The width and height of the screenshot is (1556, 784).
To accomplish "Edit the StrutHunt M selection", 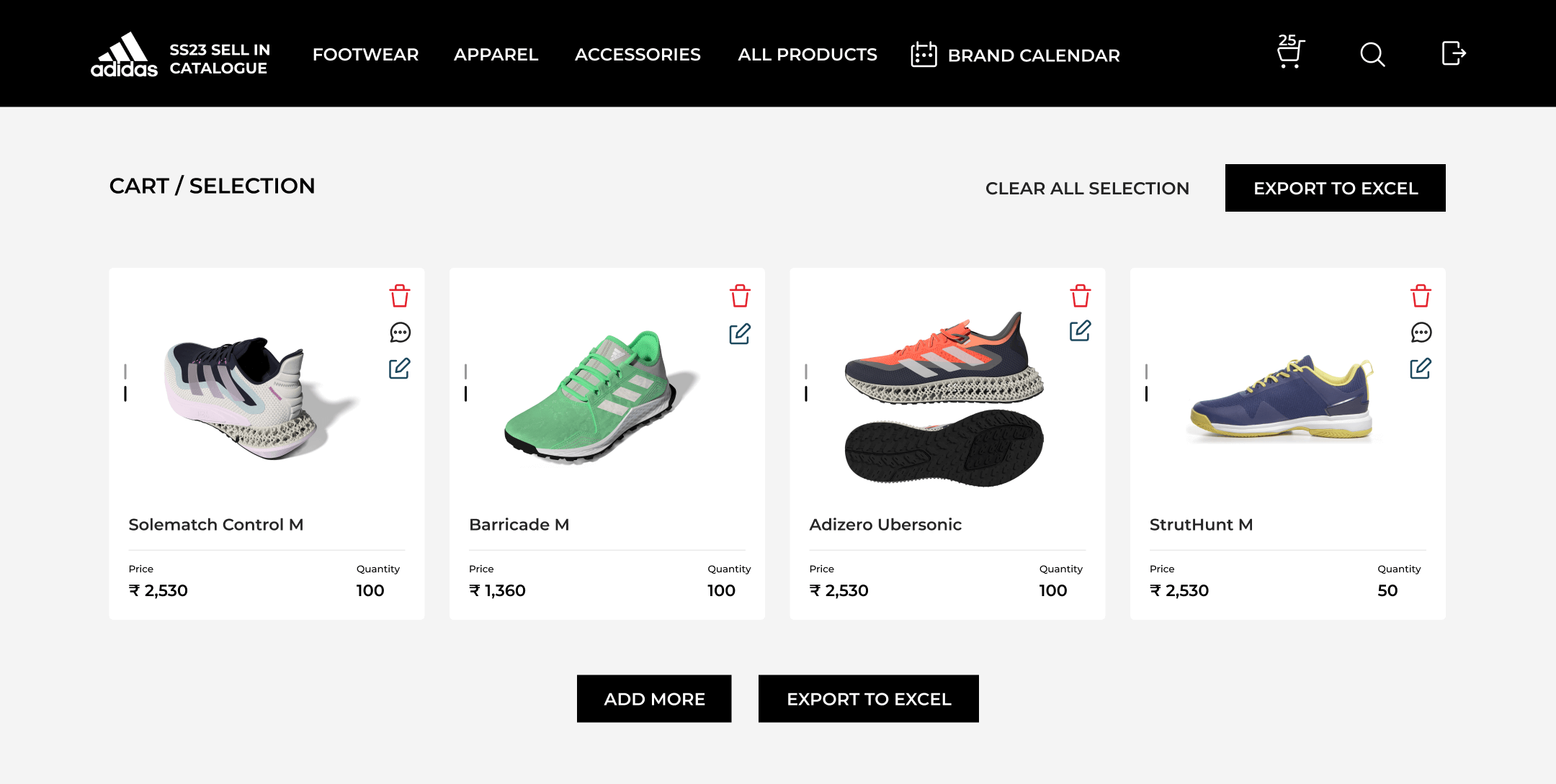I will [1421, 369].
